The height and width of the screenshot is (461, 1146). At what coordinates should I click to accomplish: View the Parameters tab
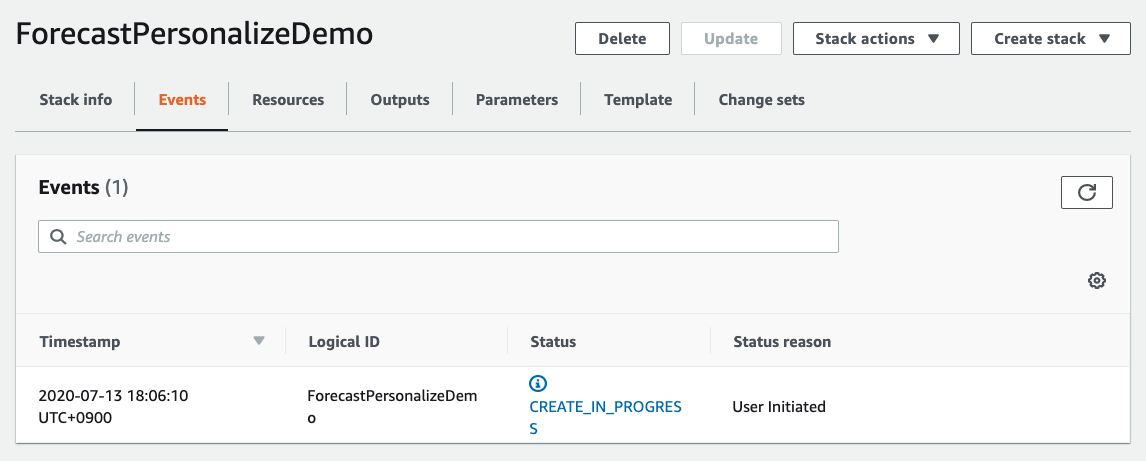(517, 99)
